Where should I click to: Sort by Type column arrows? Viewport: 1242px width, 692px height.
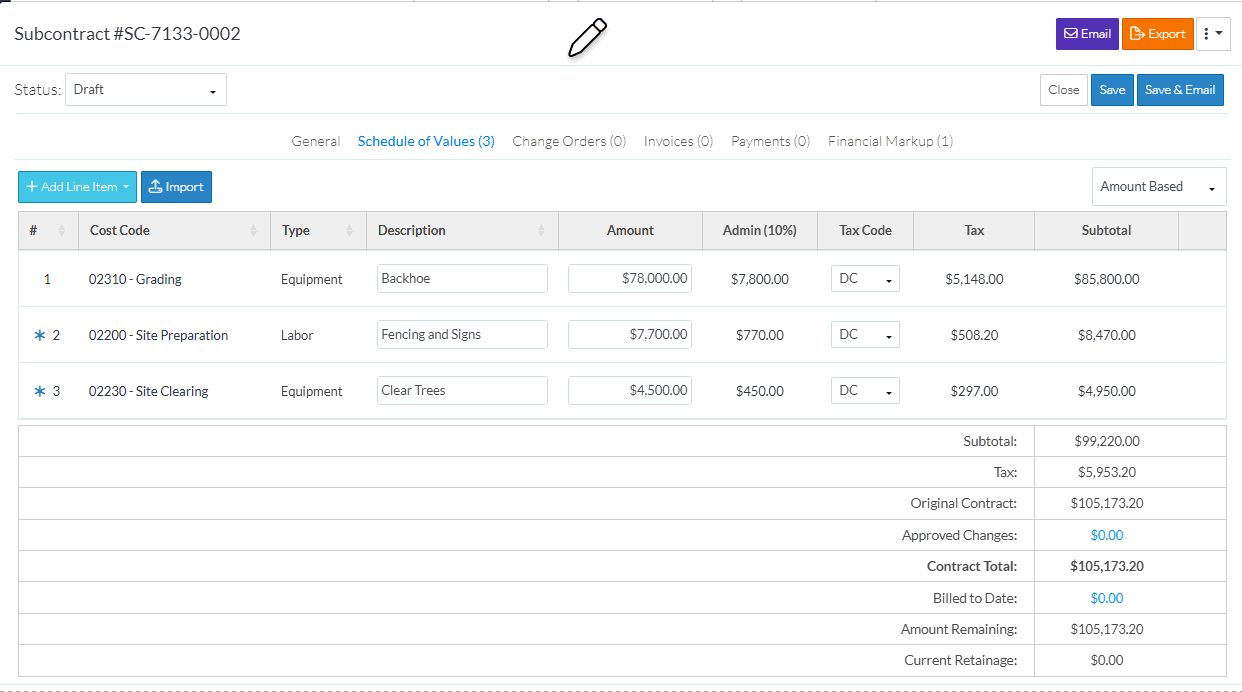point(349,231)
